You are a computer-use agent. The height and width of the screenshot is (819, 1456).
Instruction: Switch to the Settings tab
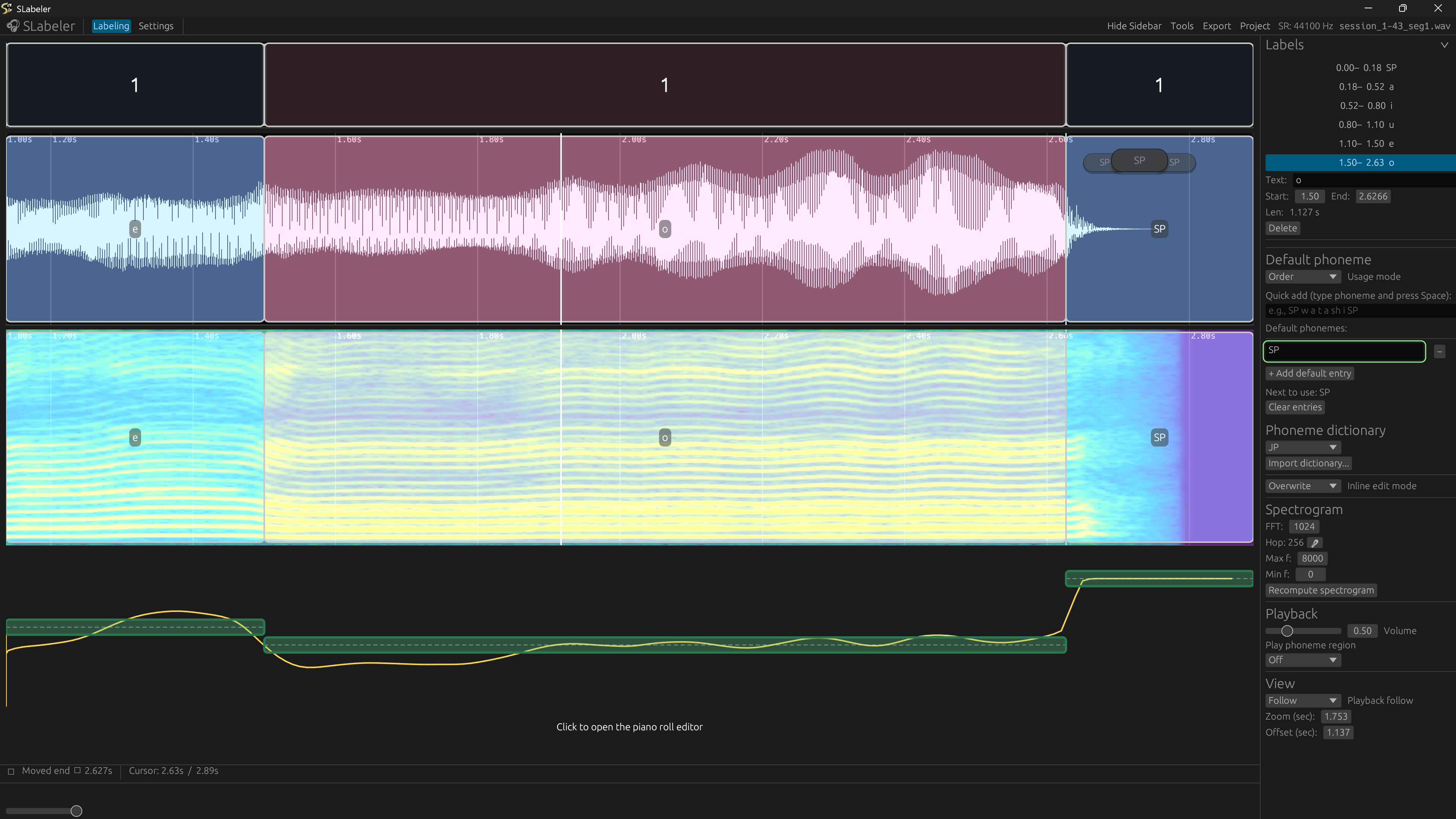click(x=156, y=26)
